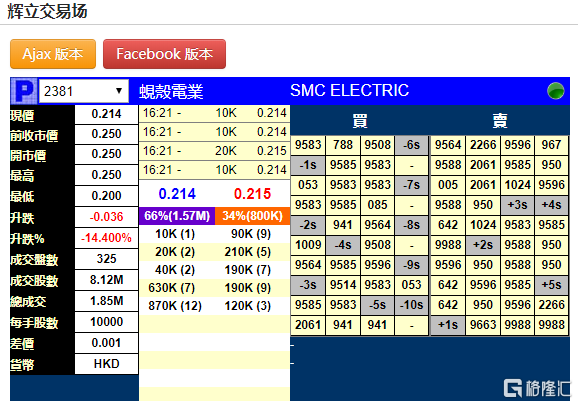Click the ask queue entry 210K (5)
This screenshot has width=578, height=405.
tap(248, 252)
